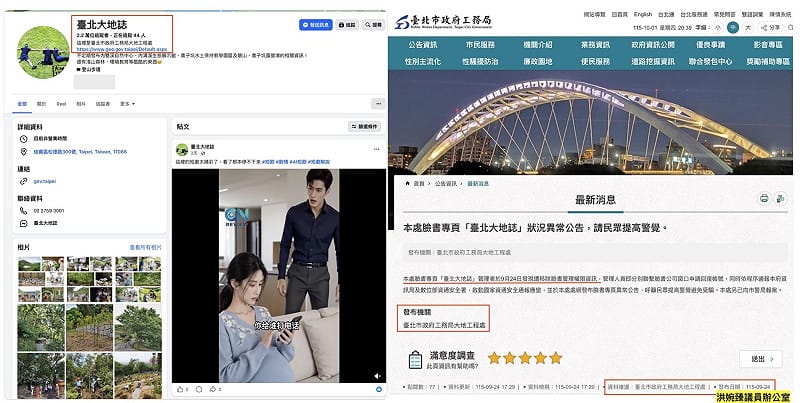Open the 臺北大地誌 round profile picture
Viewport: 800px width, 403px height.
(x=42, y=53)
